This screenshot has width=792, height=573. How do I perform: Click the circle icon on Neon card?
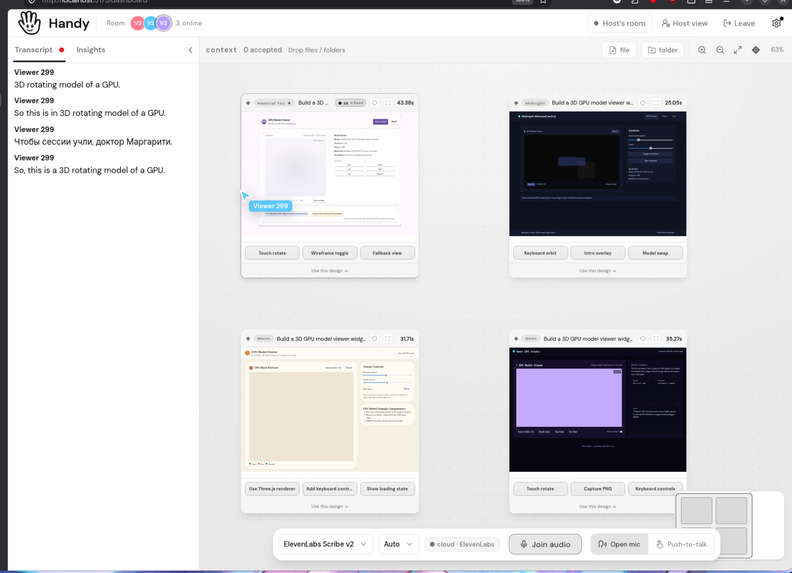click(x=643, y=339)
